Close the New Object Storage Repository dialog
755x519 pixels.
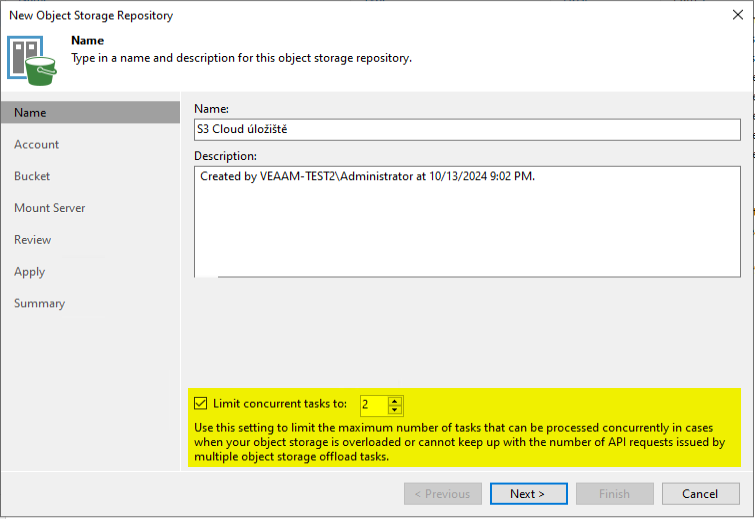738,15
